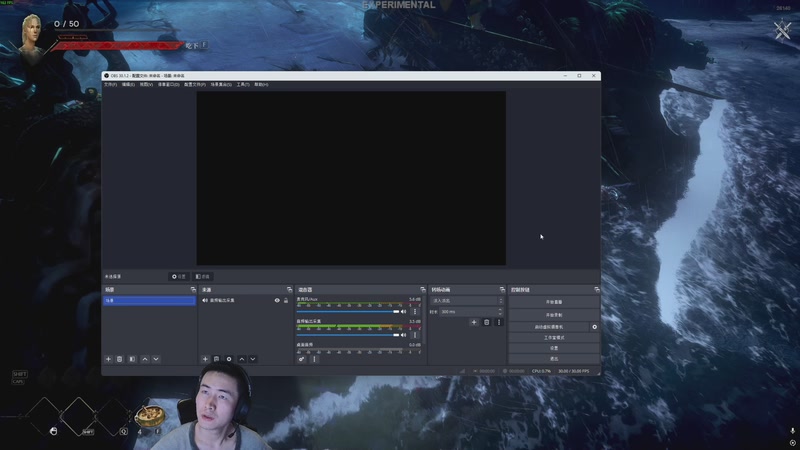Image resolution: width=800 pixels, height=450 pixels.
Task: Undock the 控制按钮 panel with float icon
Action: pyautogui.click(x=596, y=289)
